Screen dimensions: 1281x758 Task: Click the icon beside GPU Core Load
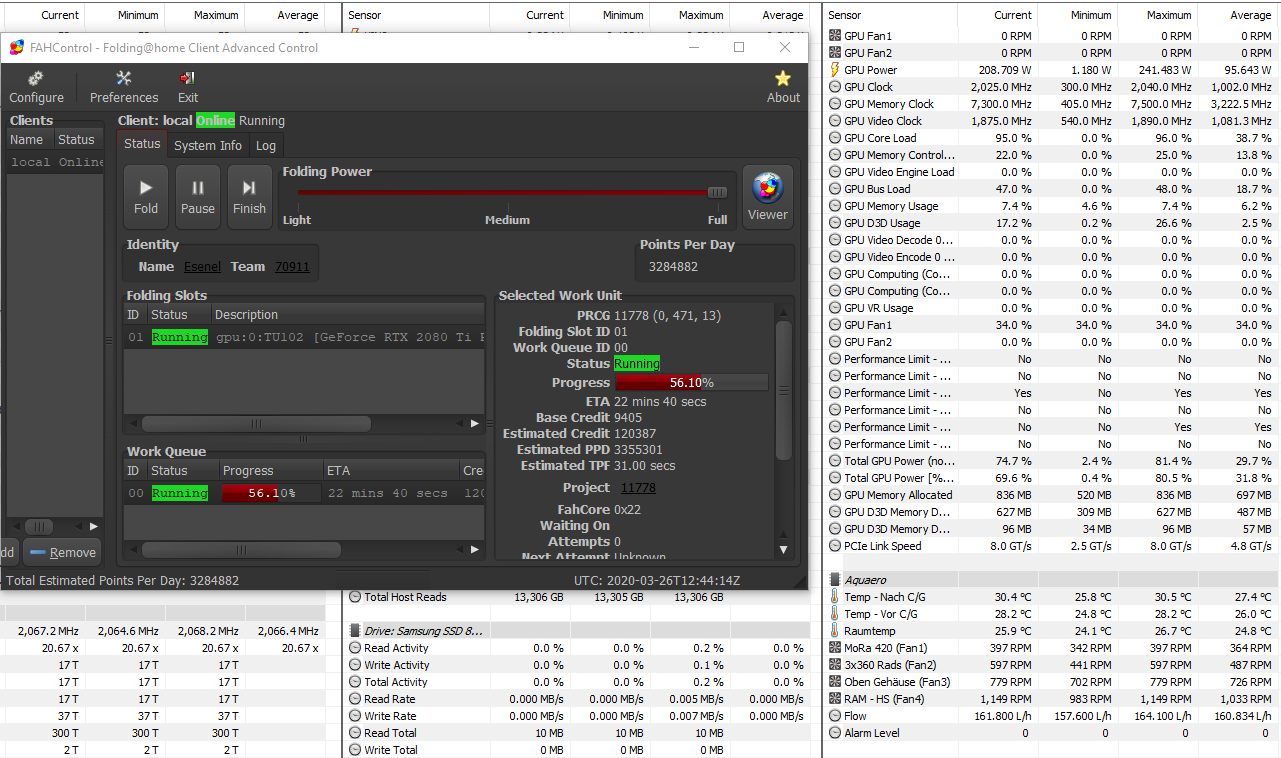pyautogui.click(x=835, y=138)
